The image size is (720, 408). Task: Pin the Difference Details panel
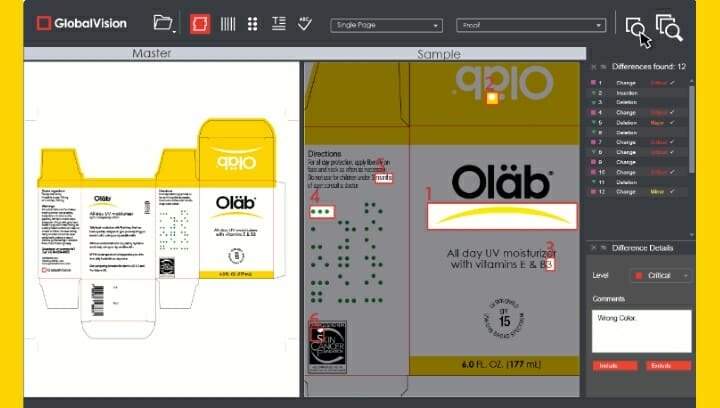[x=603, y=248]
